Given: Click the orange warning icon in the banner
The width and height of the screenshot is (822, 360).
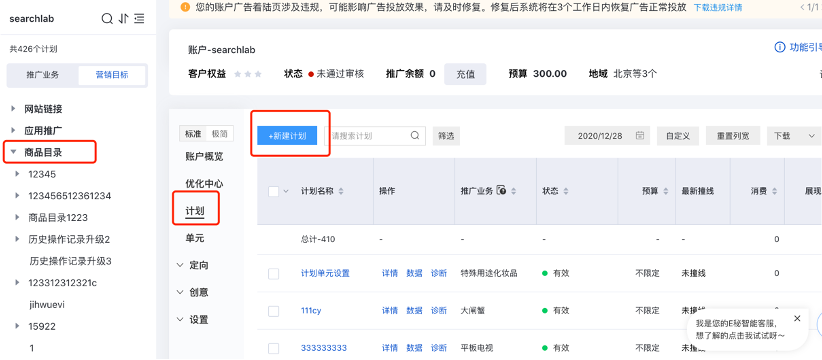Looking at the screenshot, I should [x=185, y=7].
